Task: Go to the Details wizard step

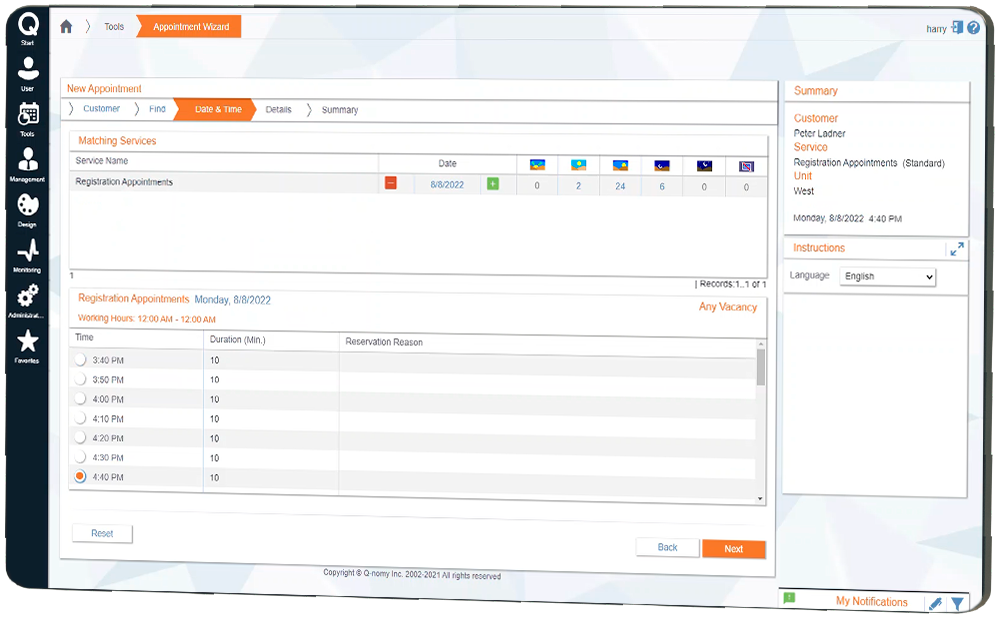Action: [x=278, y=110]
